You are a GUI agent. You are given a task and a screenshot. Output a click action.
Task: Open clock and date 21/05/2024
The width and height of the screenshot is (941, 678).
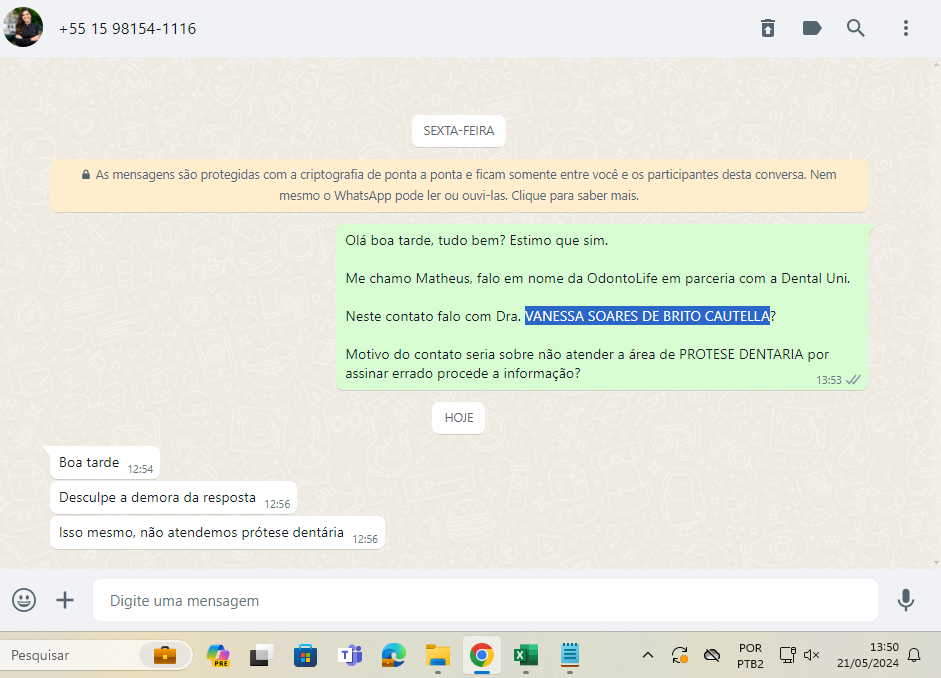(867, 655)
